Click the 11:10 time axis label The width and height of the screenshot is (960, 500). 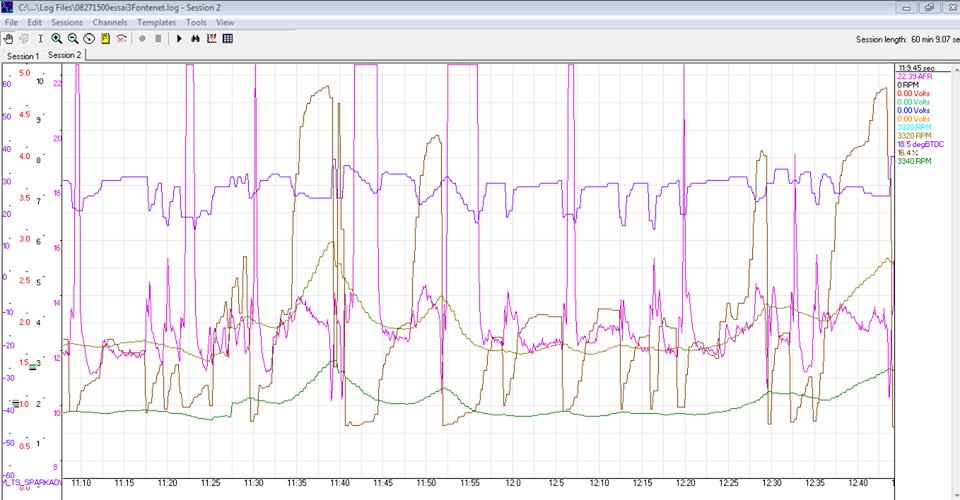(x=81, y=483)
